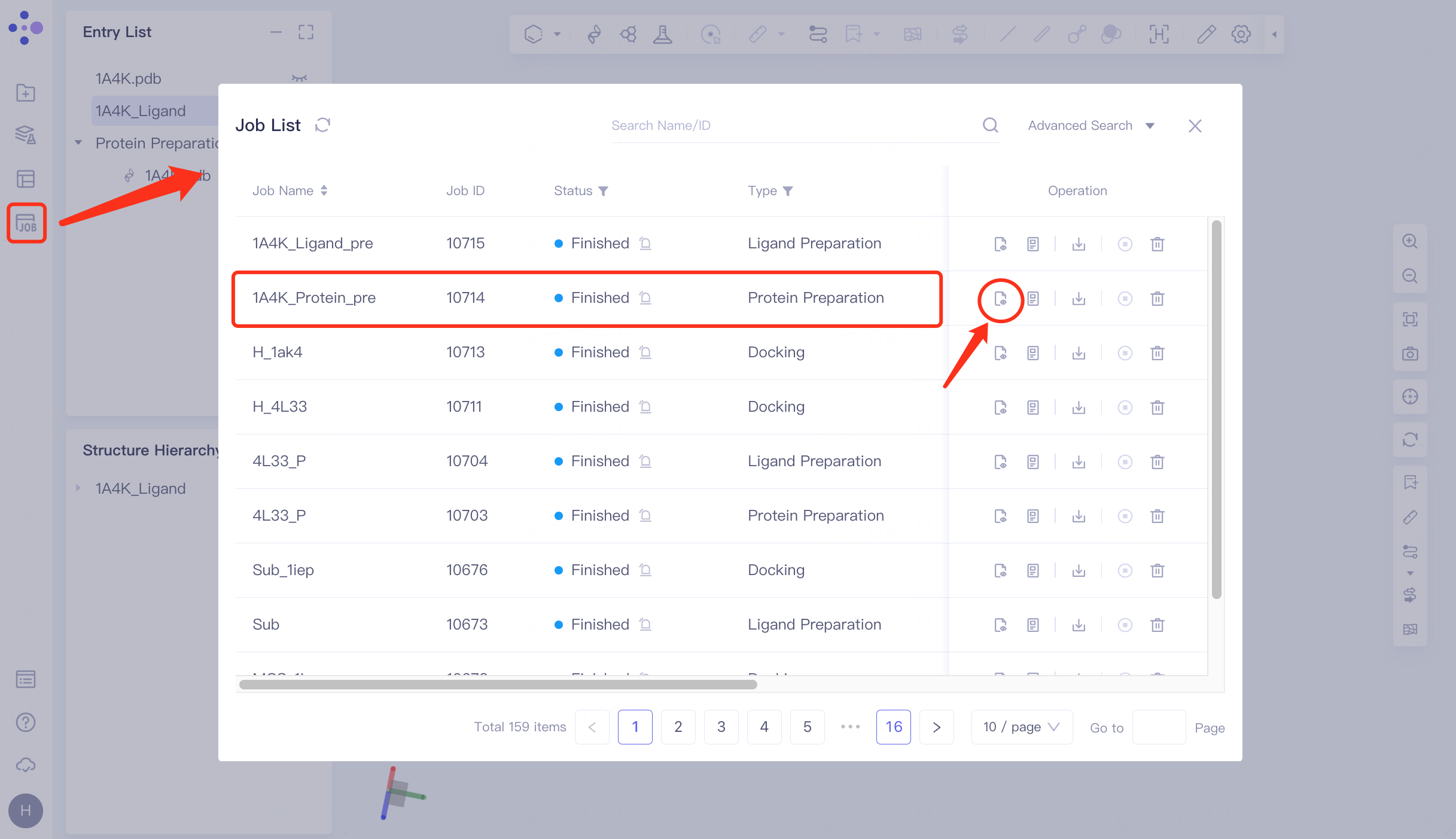Click the JOB icon in left sidebar
The width and height of the screenshot is (1456, 839).
pyautogui.click(x=26, y=223)
